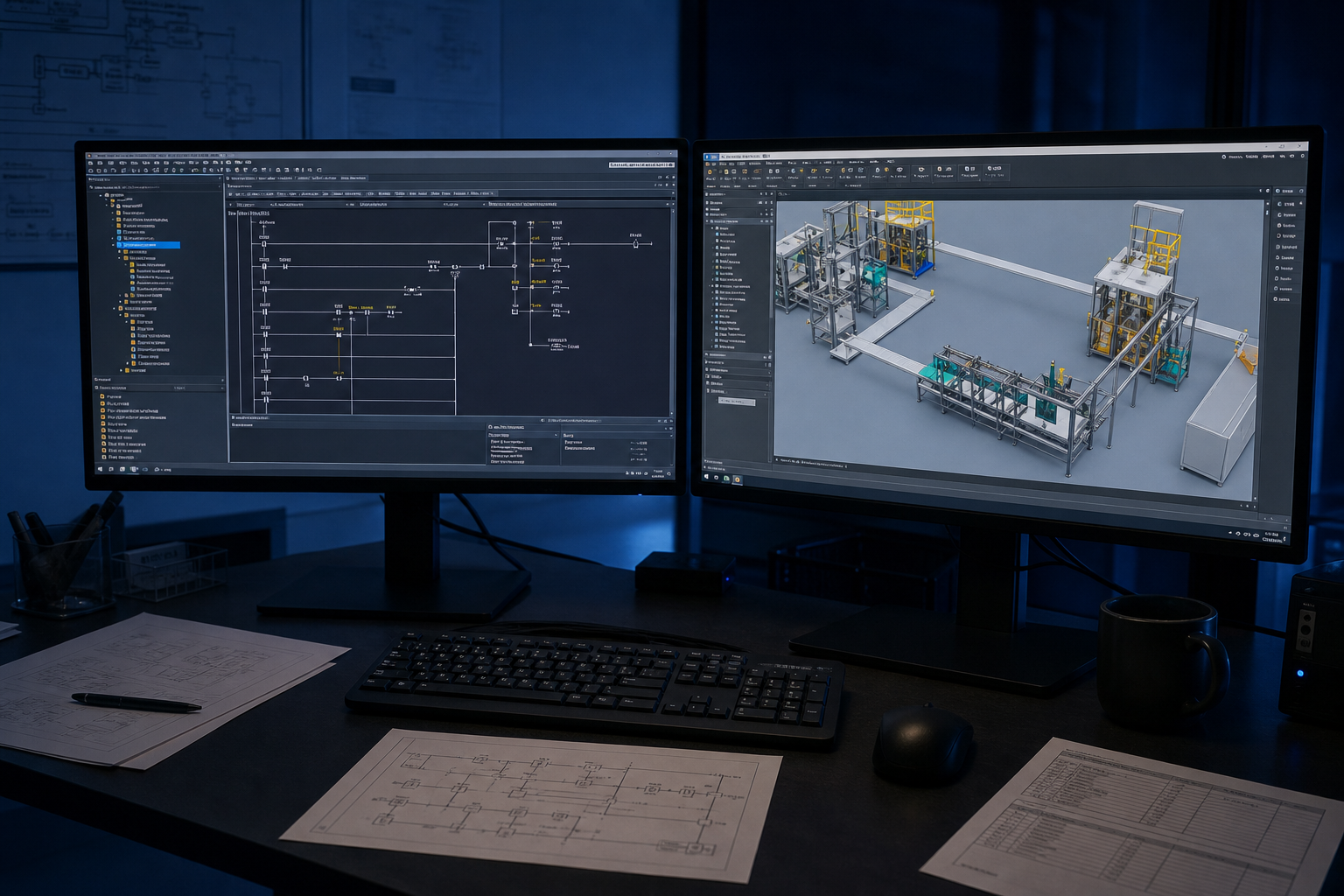Click the orange highlighted taskbar icon on the right monitor
The height and width of the screenshot is (896, 1344).
click(737, 479)
